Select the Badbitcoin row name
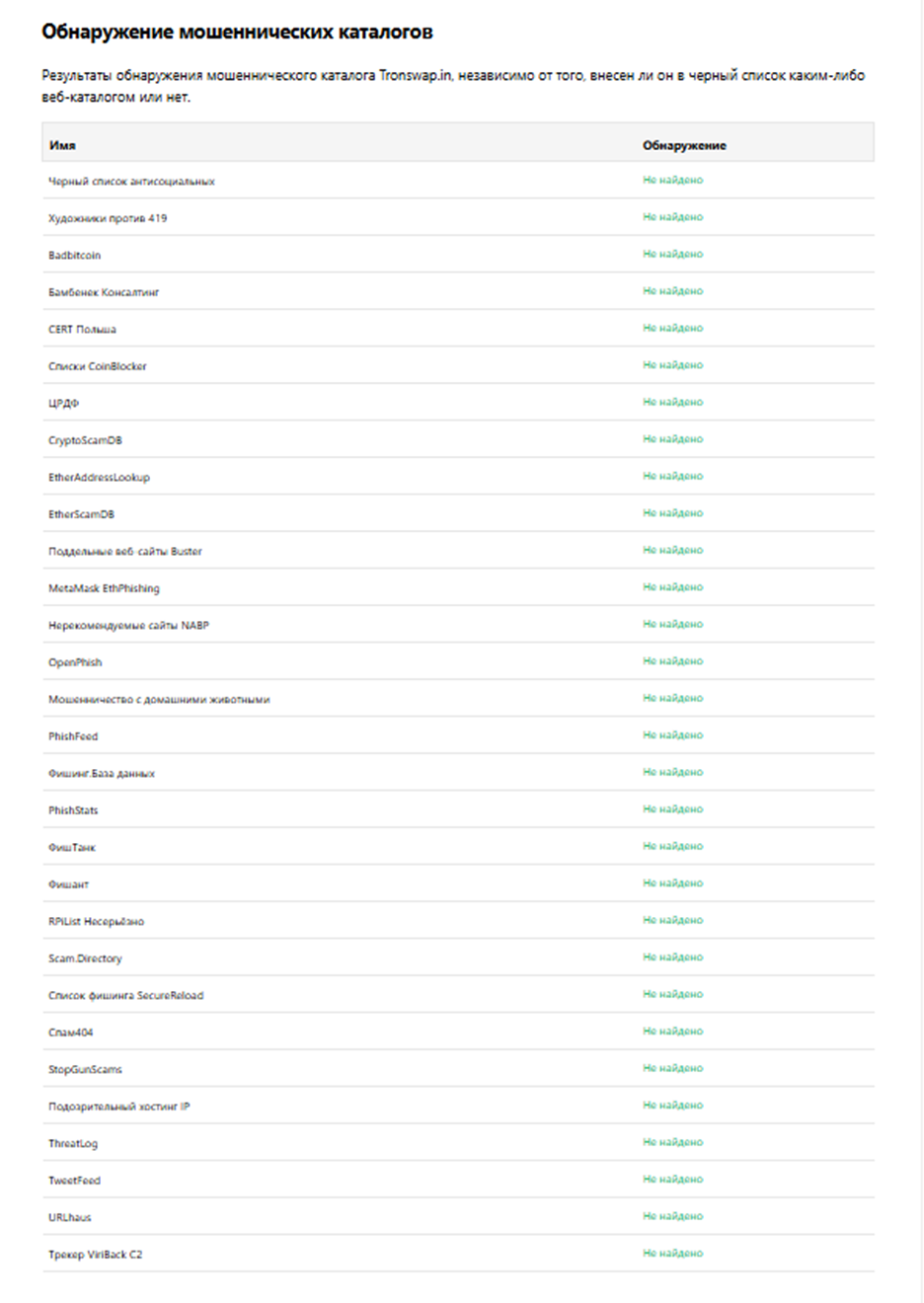924x1303 pixels. [x=75, y=255]
